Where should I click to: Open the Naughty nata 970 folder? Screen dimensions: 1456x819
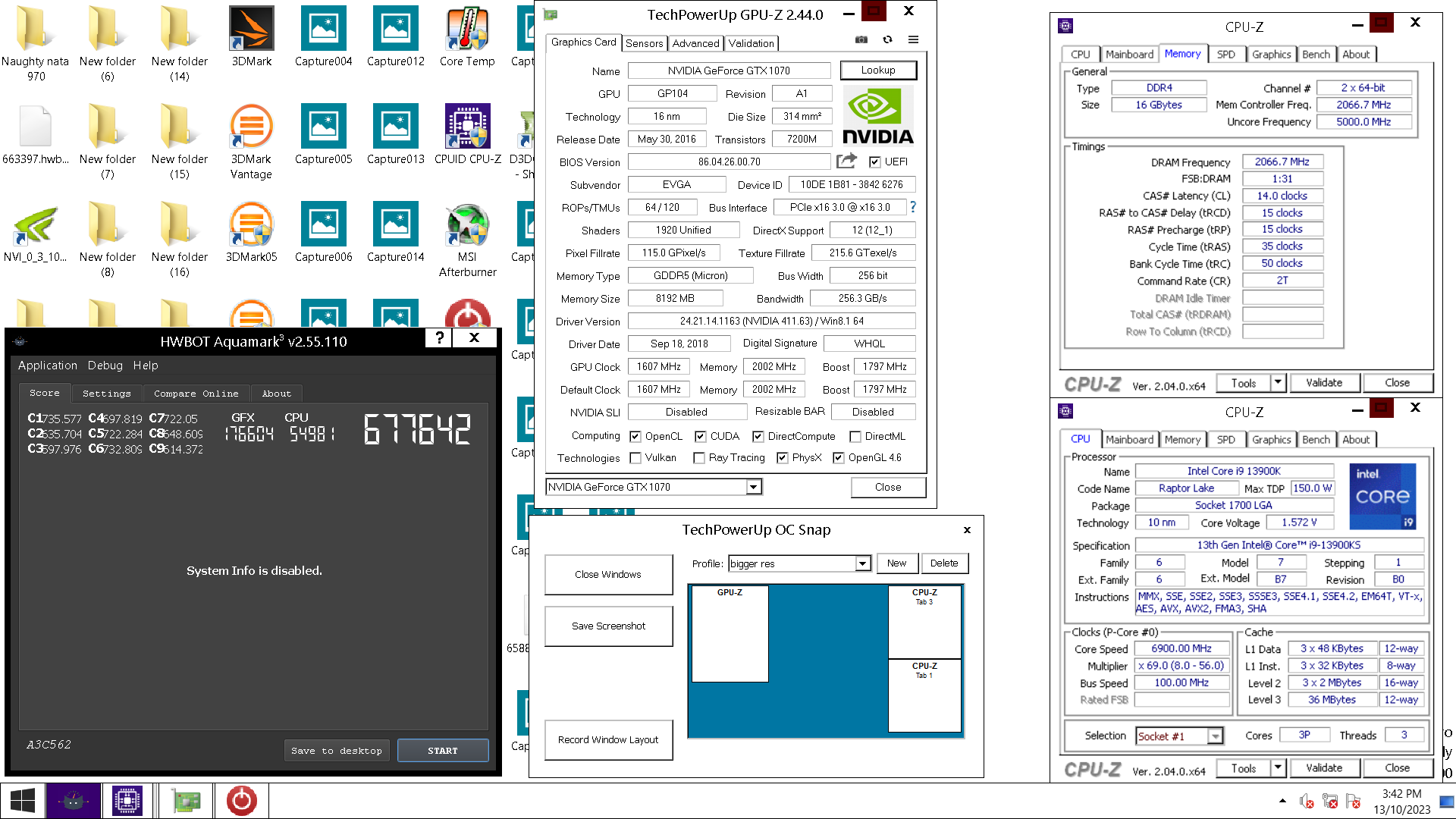pos(35,43)
